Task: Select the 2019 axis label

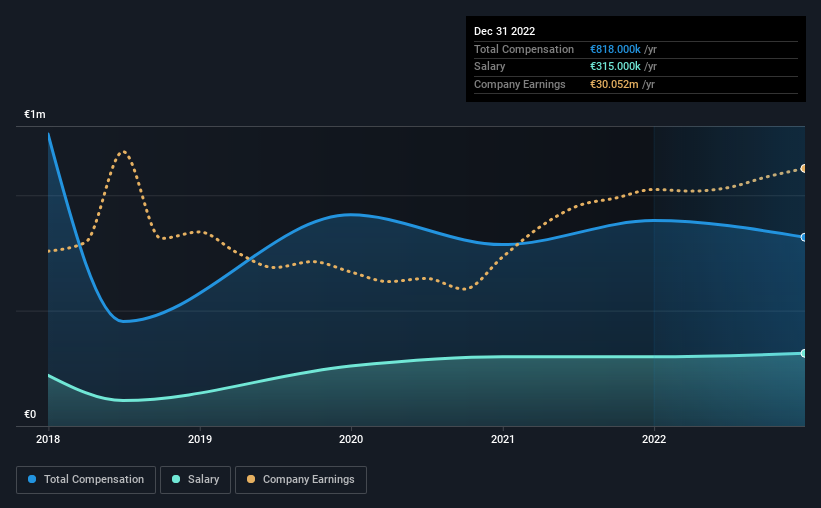Action: tap(199, 439)
